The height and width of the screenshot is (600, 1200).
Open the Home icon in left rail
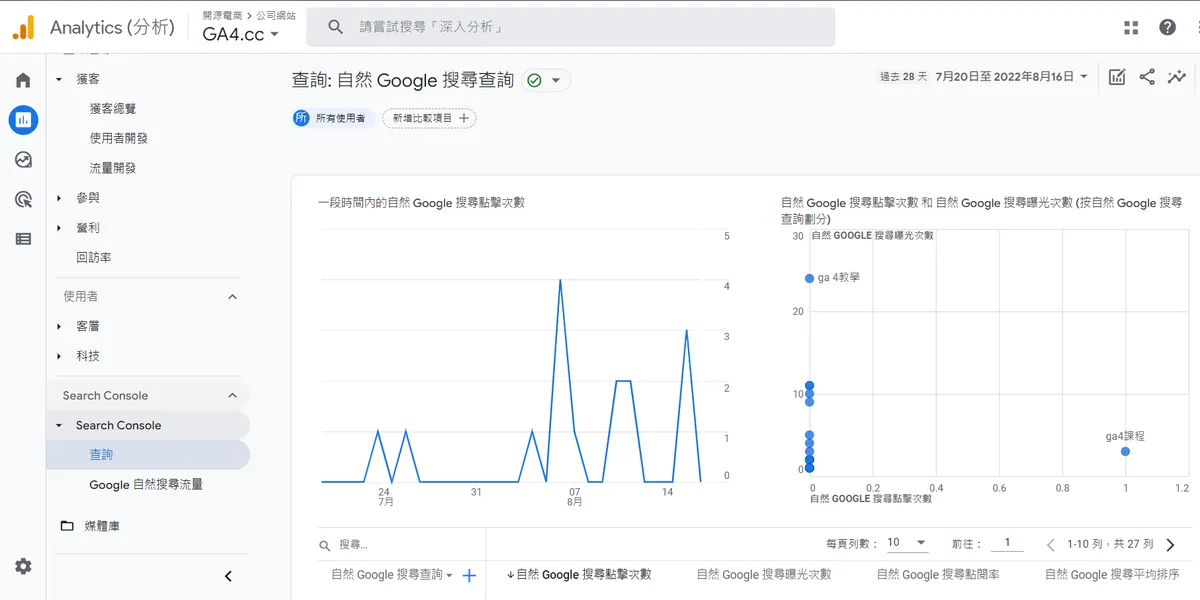pos(23,81)
